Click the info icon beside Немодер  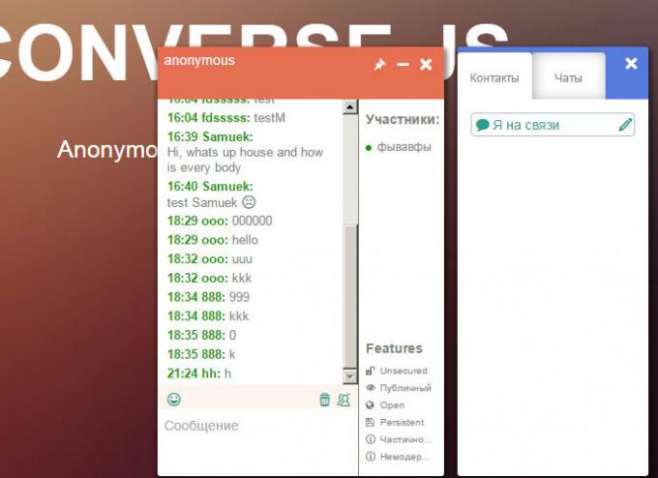click(370, 456)
